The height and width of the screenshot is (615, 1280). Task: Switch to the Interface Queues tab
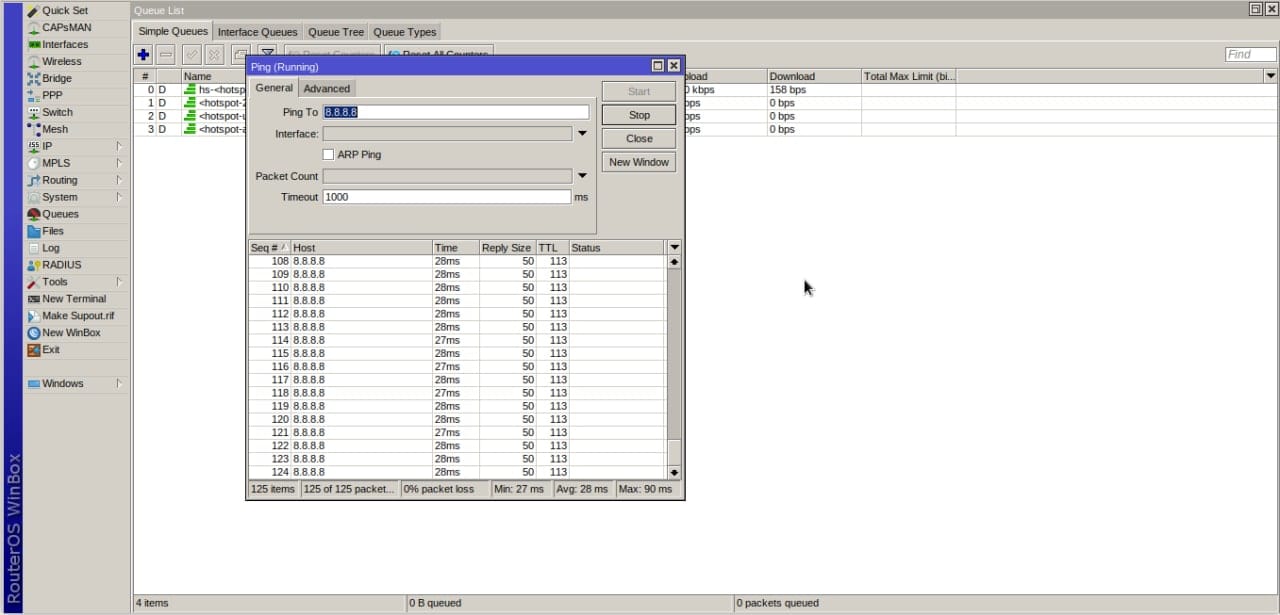pos(257,32)
